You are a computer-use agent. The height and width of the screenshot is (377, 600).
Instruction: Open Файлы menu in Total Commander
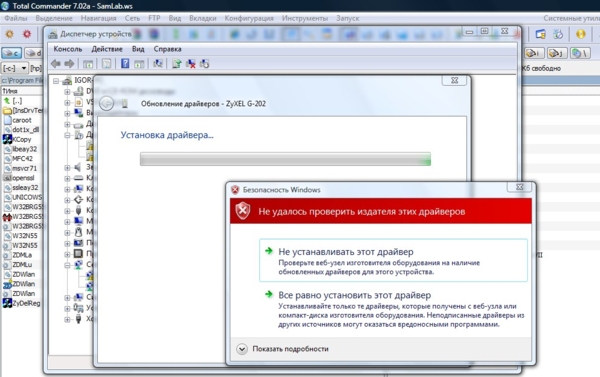(x=16, y=18)
